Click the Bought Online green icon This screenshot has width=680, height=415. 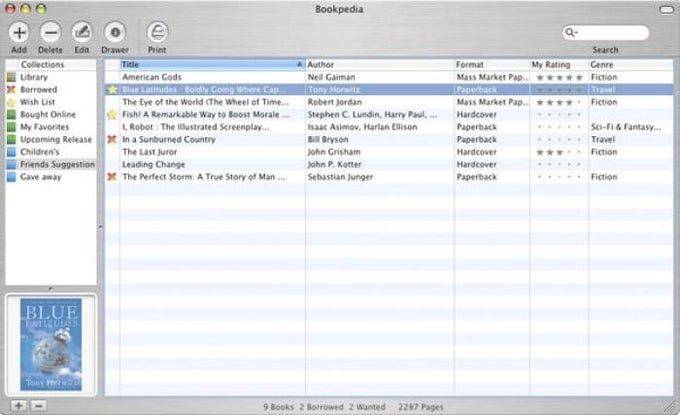point(11,114)
